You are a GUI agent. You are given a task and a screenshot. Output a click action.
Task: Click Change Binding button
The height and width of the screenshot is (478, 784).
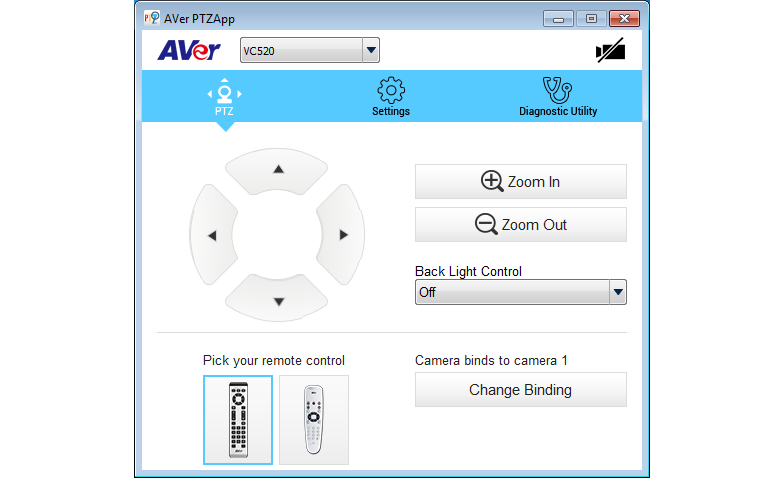pos(520,390)
